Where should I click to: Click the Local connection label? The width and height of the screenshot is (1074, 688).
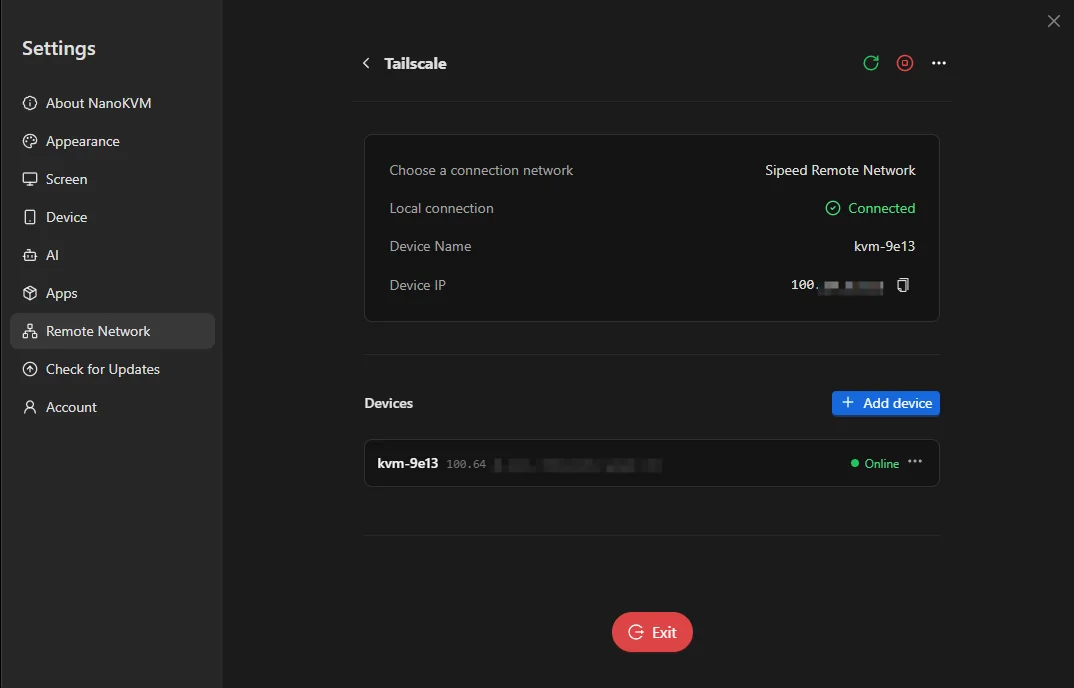click(x=441, y=208)
